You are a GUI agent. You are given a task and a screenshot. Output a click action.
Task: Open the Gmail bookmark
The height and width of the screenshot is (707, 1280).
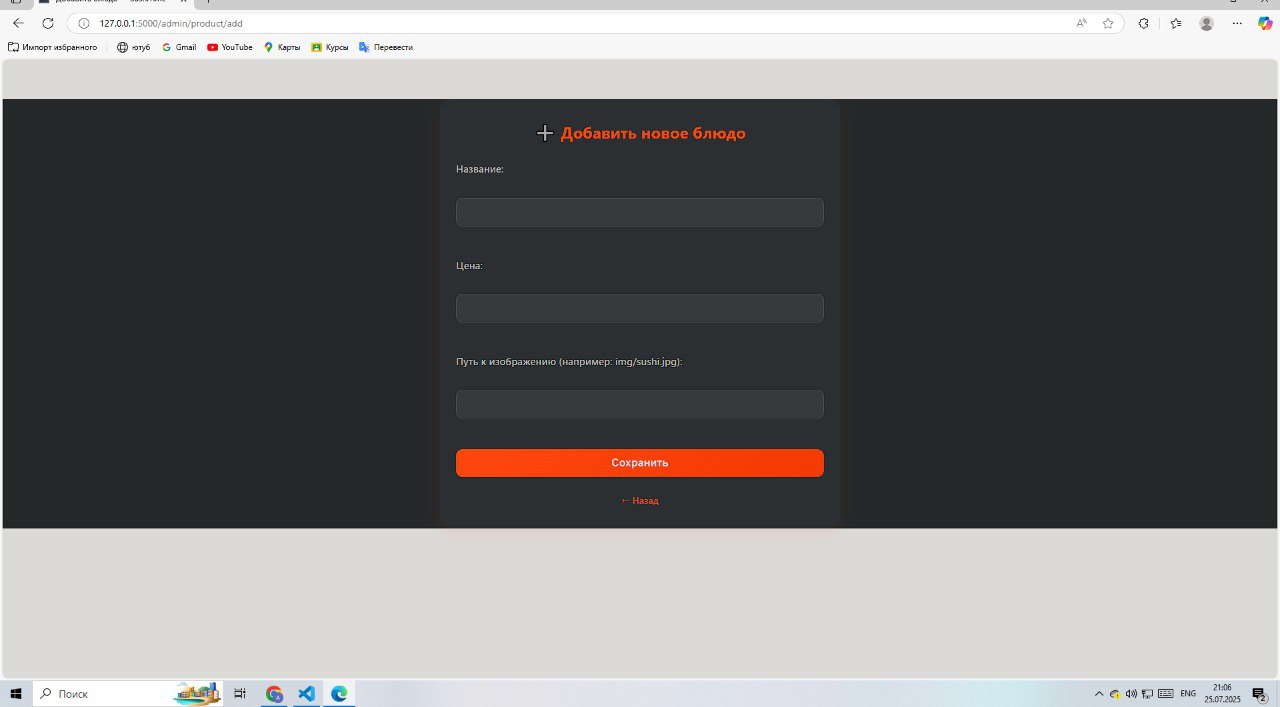pyautogui.click(x=179, y=47)
